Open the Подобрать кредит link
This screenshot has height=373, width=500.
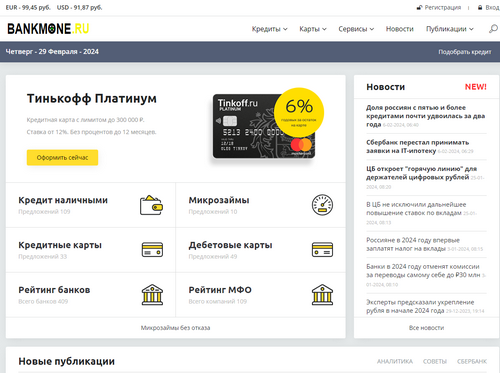coord(465,52)
